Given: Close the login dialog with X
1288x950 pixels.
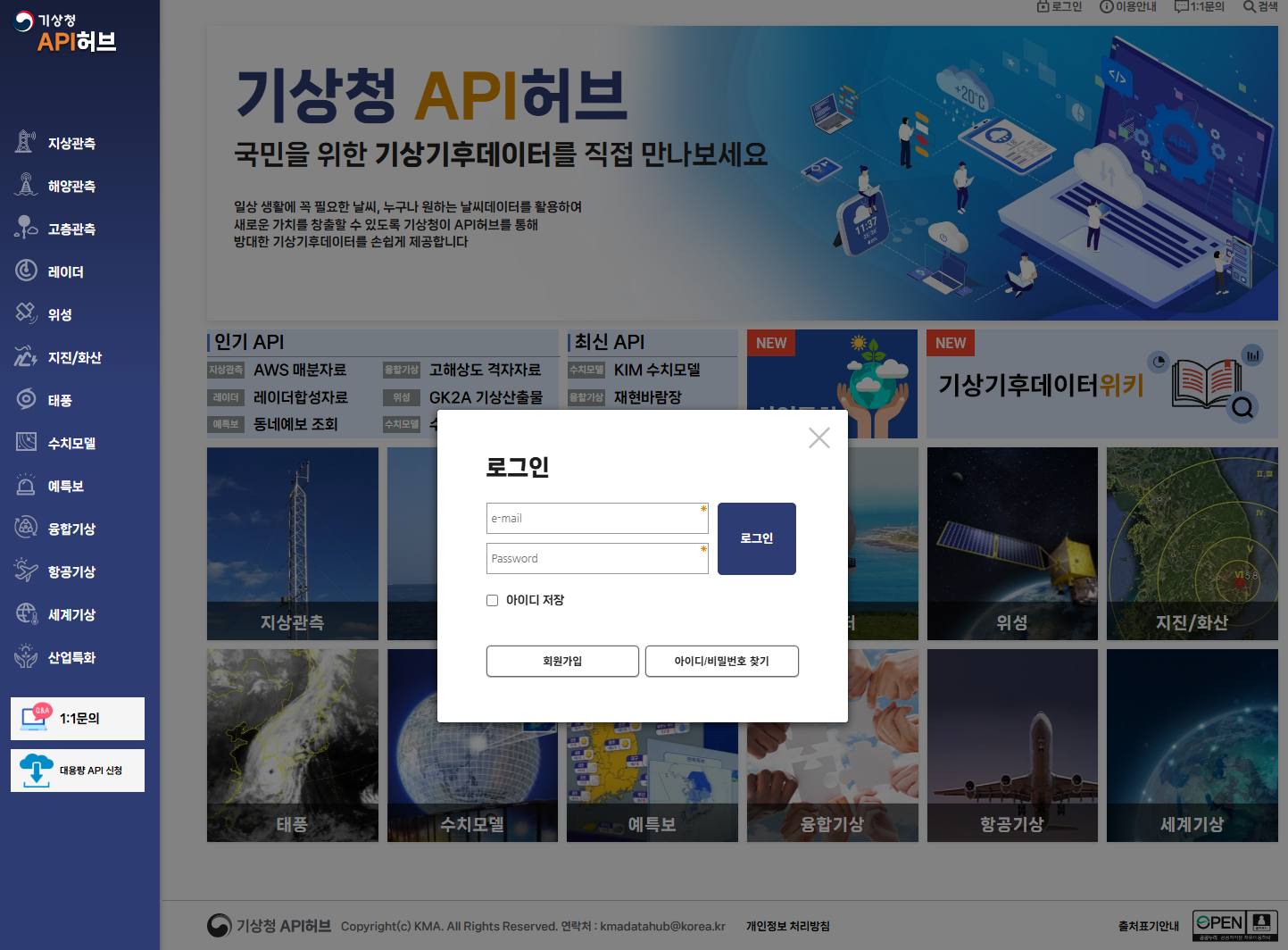Looking at the screenshot, I should [x=819, y=437].
